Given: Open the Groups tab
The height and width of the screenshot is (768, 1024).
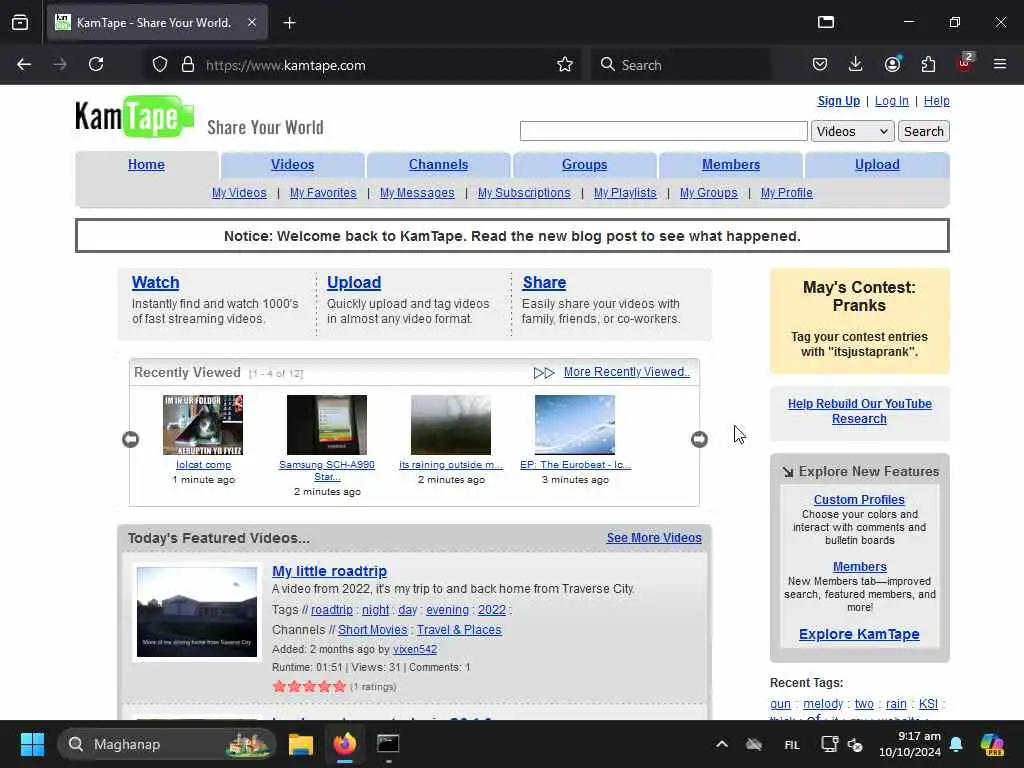Looking at the screenshot, I should [584, 165].
